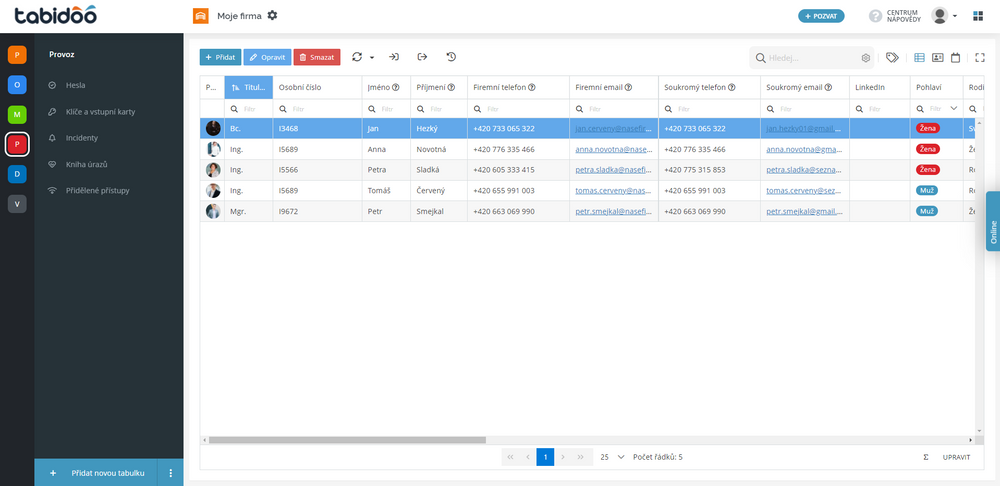
Task: Expand the Pohlaví filter dropdown
Action: (953, 108)
